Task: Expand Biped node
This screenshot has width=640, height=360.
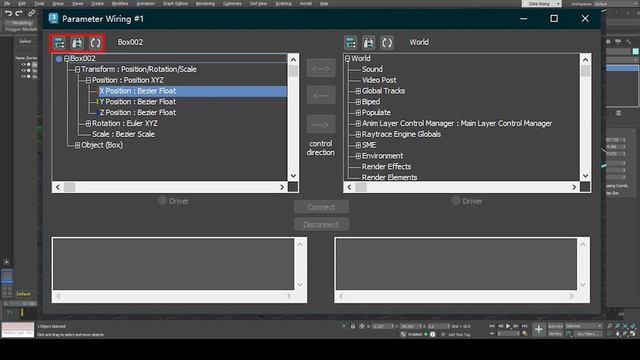Action: click(358, 102)
